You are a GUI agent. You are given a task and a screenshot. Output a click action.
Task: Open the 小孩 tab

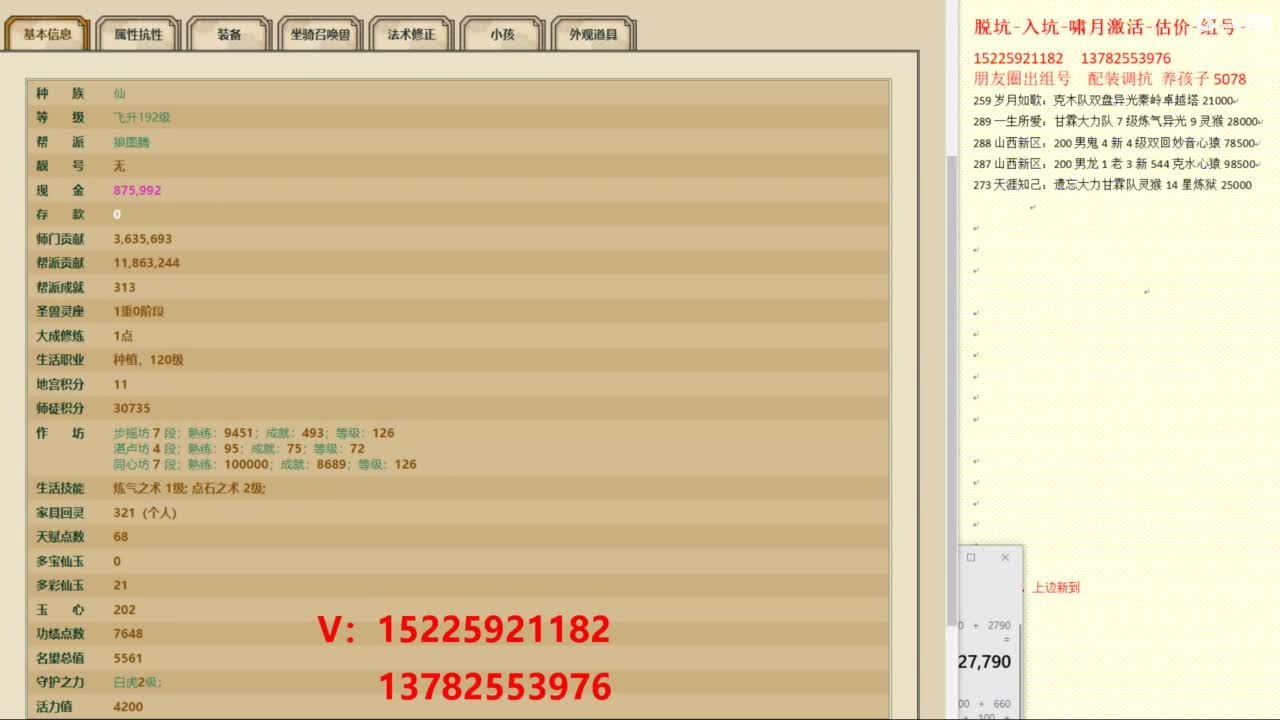[x=502, y=34]
